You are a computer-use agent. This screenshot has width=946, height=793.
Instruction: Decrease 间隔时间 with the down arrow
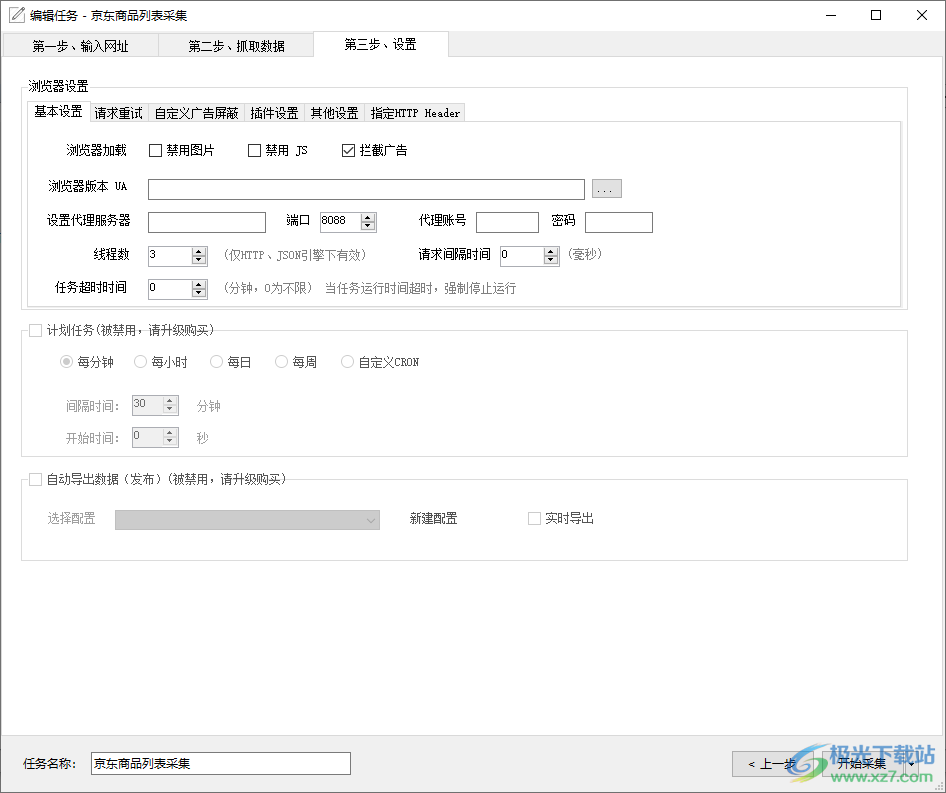tap(170, 409)
